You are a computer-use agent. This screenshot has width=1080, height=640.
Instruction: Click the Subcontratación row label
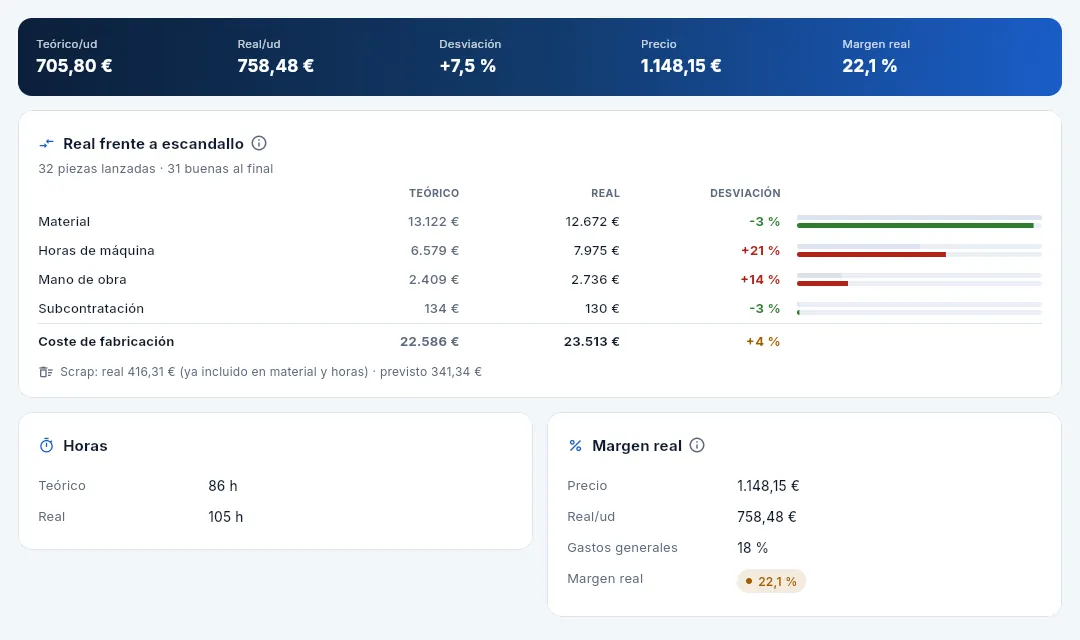click(91, 309)
